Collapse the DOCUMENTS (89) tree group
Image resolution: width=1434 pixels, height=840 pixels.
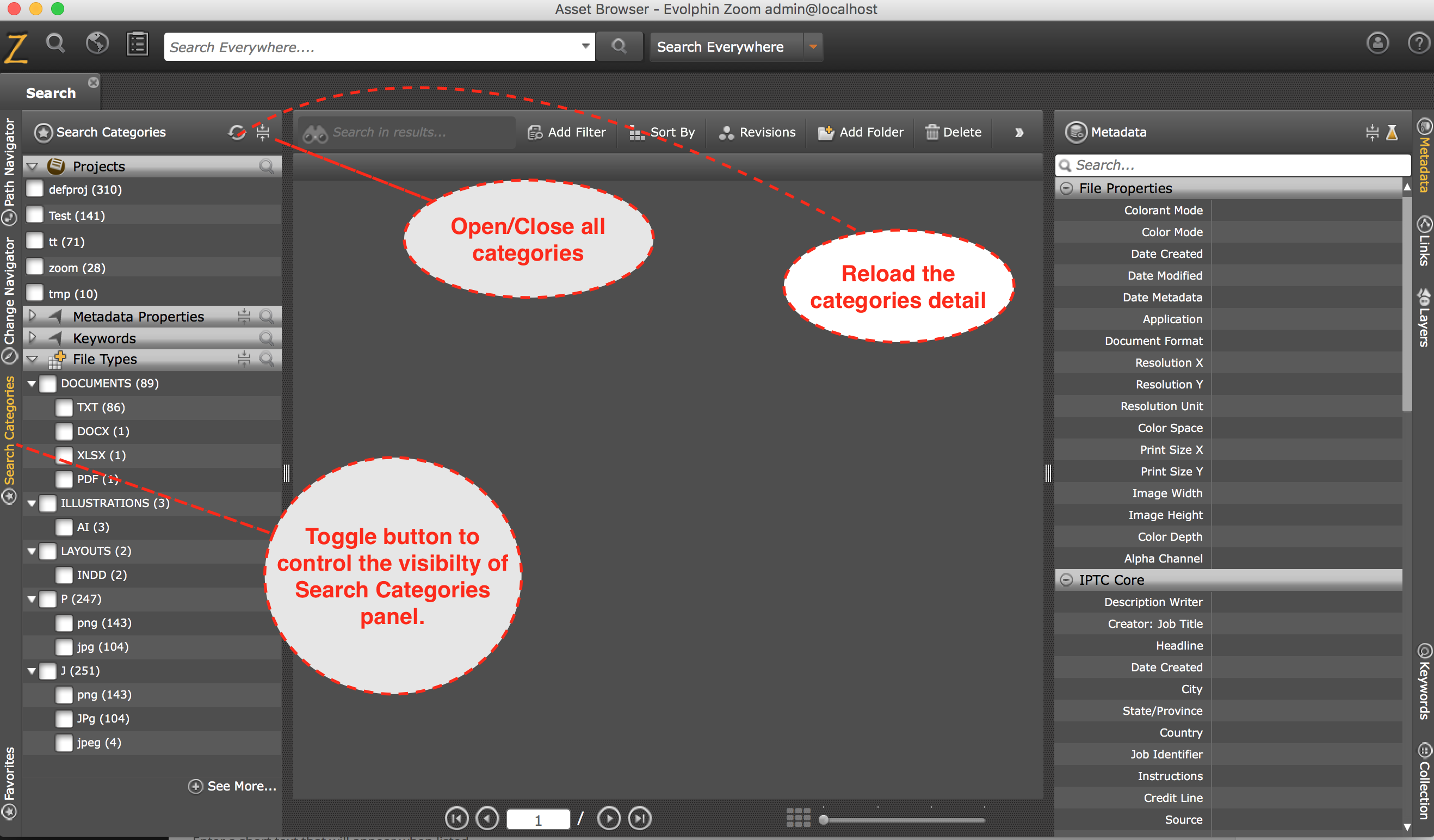tap(32, 384)
